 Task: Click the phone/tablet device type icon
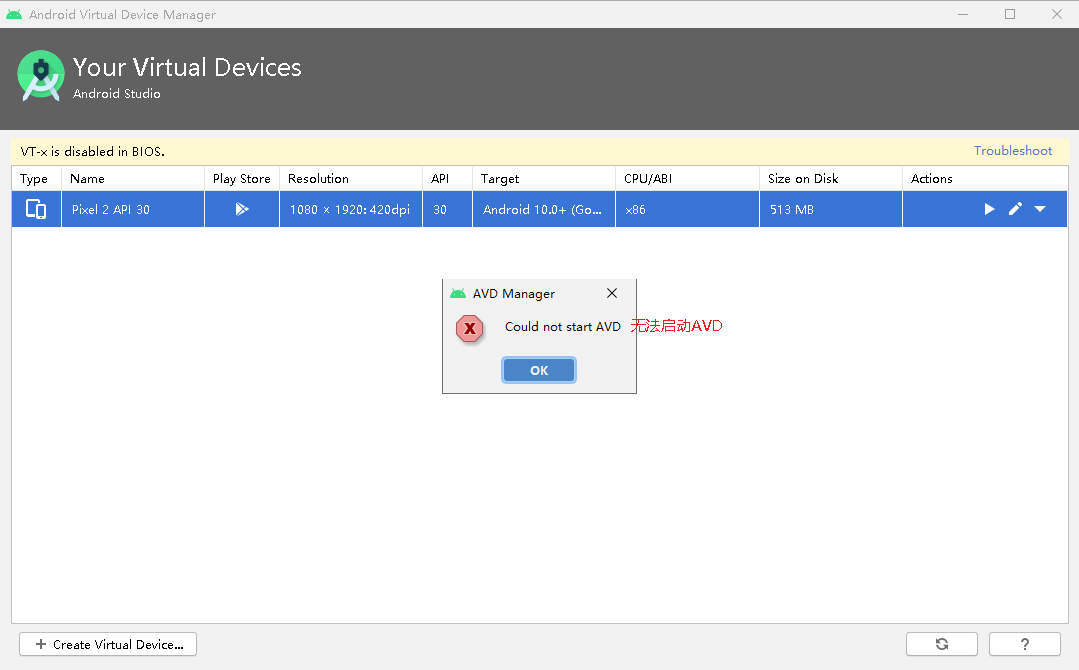[36, 209]
